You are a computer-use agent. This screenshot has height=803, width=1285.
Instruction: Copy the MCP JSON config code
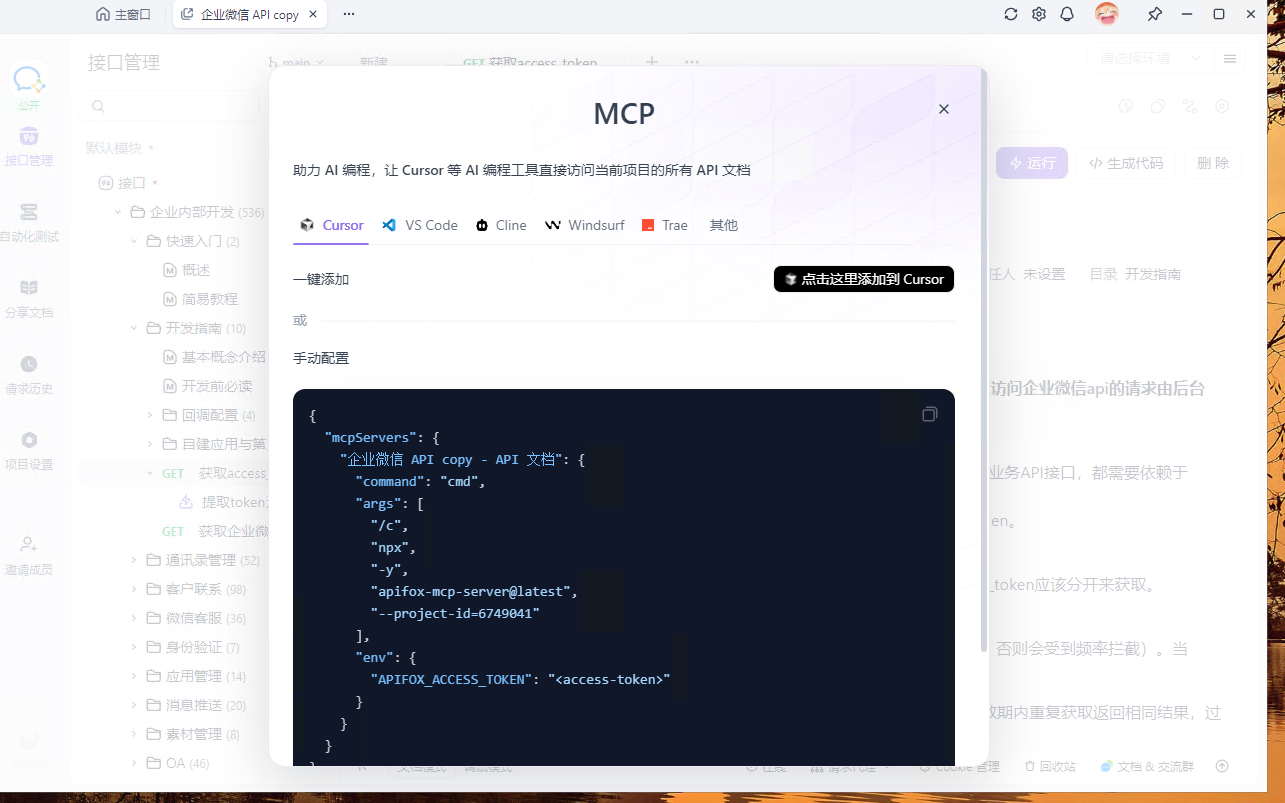click(929, 414)
